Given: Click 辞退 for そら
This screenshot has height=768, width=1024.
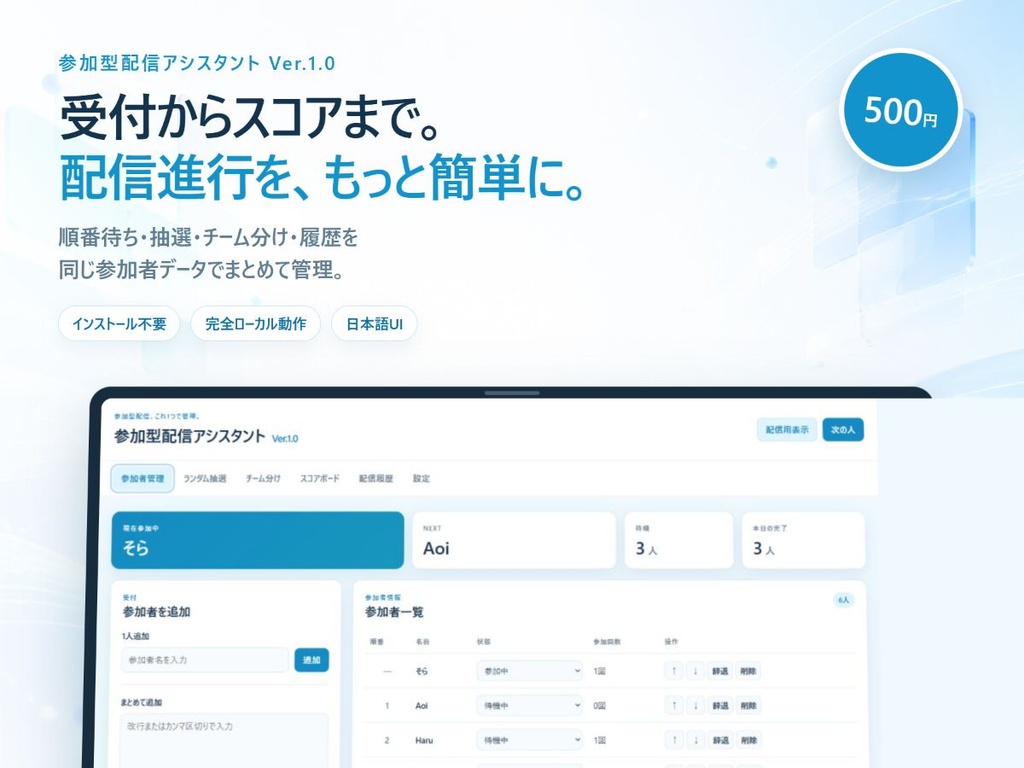Looking at the screenshot, I should coord(720,671).
